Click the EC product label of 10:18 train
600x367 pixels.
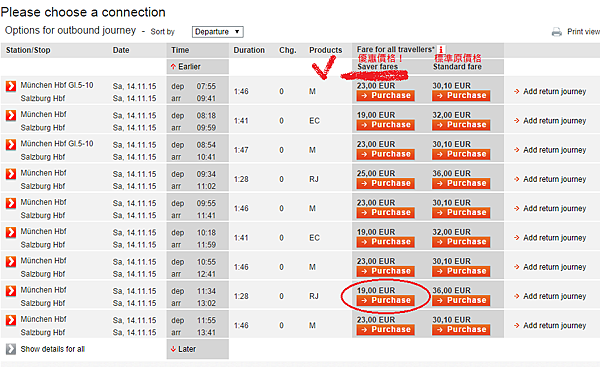click(x=315, y=238)
